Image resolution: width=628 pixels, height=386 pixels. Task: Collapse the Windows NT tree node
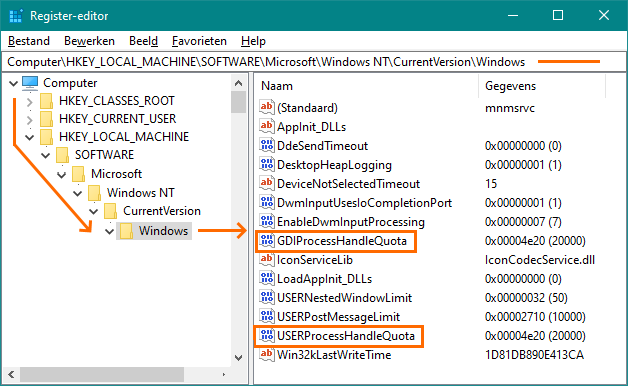(x=78, y=193)
